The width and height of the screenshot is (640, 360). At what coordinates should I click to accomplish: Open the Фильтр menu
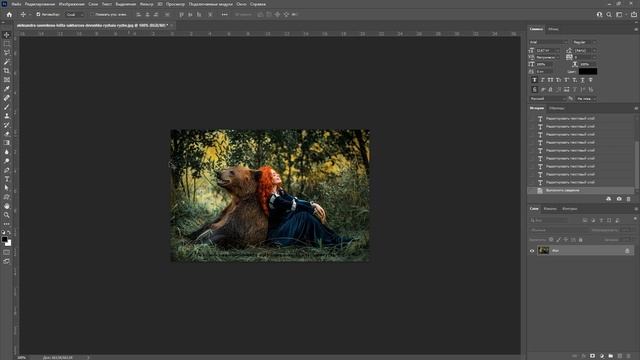[147, 4]
